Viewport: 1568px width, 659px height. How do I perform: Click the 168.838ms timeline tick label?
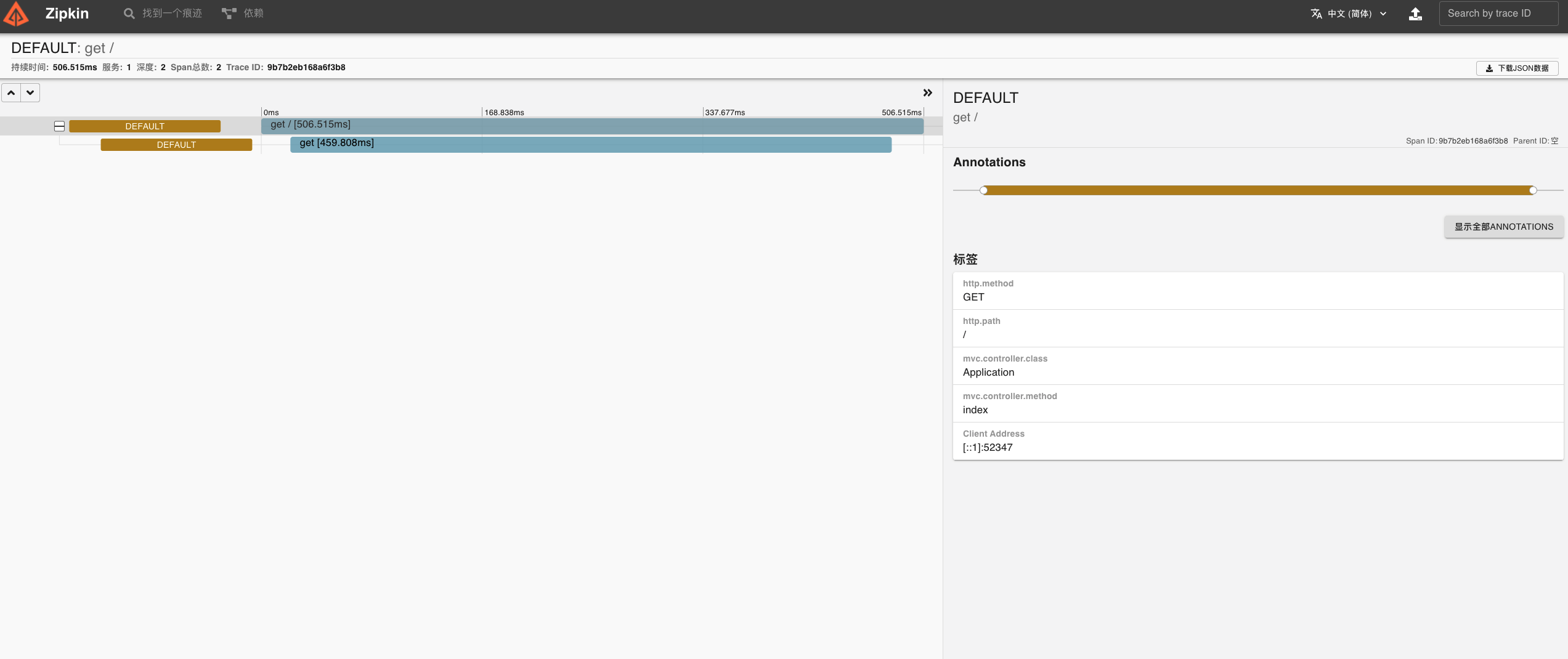[x=504, y=113]
